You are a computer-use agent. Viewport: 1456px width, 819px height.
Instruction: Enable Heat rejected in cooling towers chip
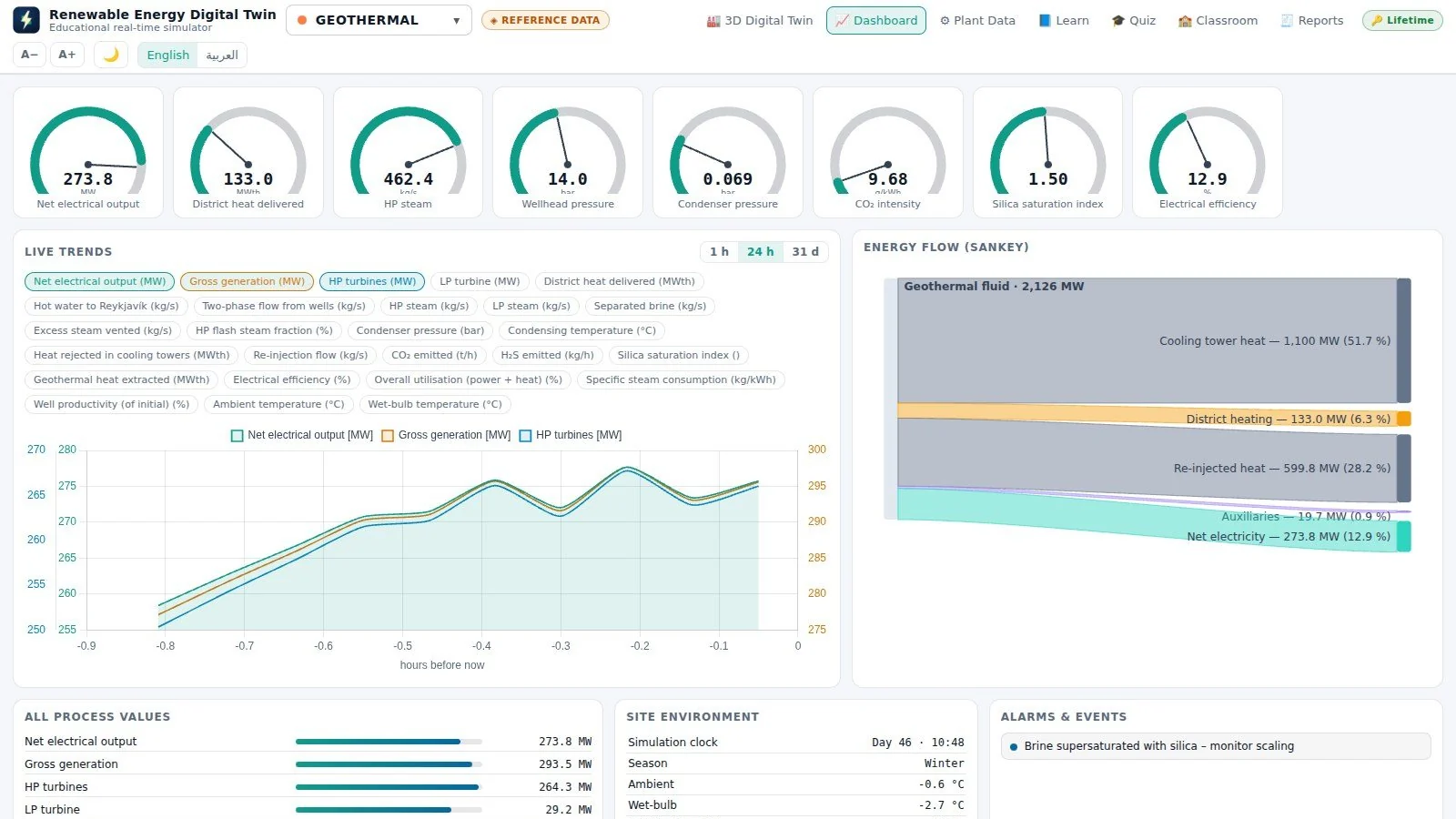[132, 355]
